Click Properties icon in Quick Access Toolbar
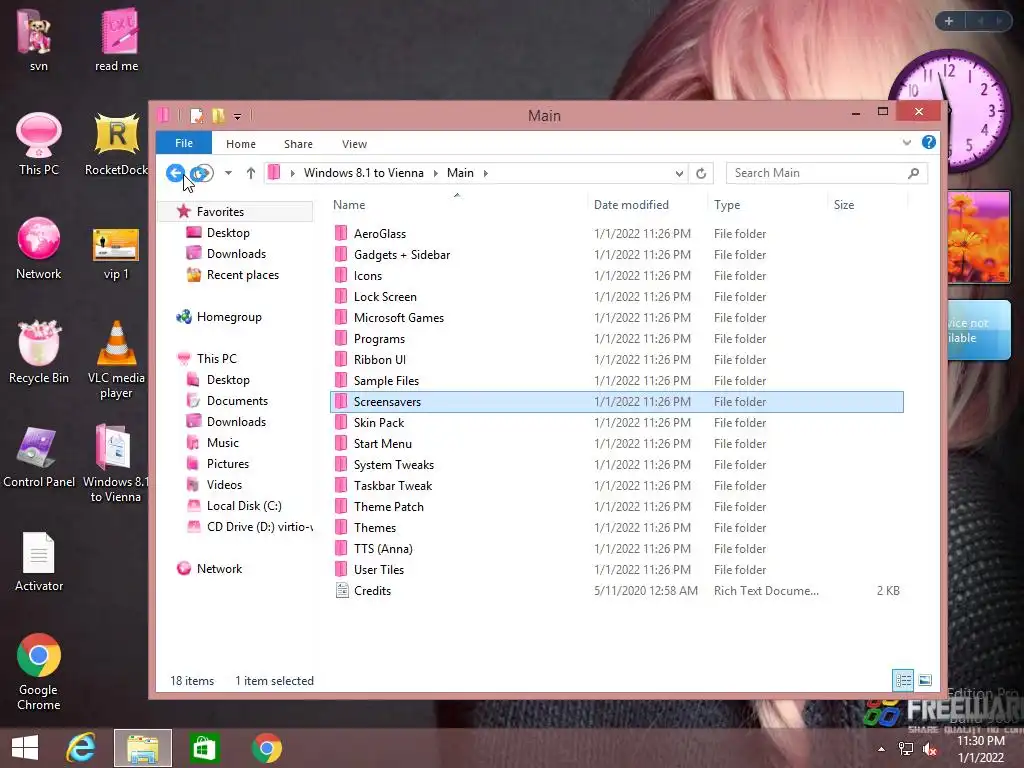Image resolution: width=1024 pixels, height=768 pixels. pyautogui.click(x=196, y=116)
